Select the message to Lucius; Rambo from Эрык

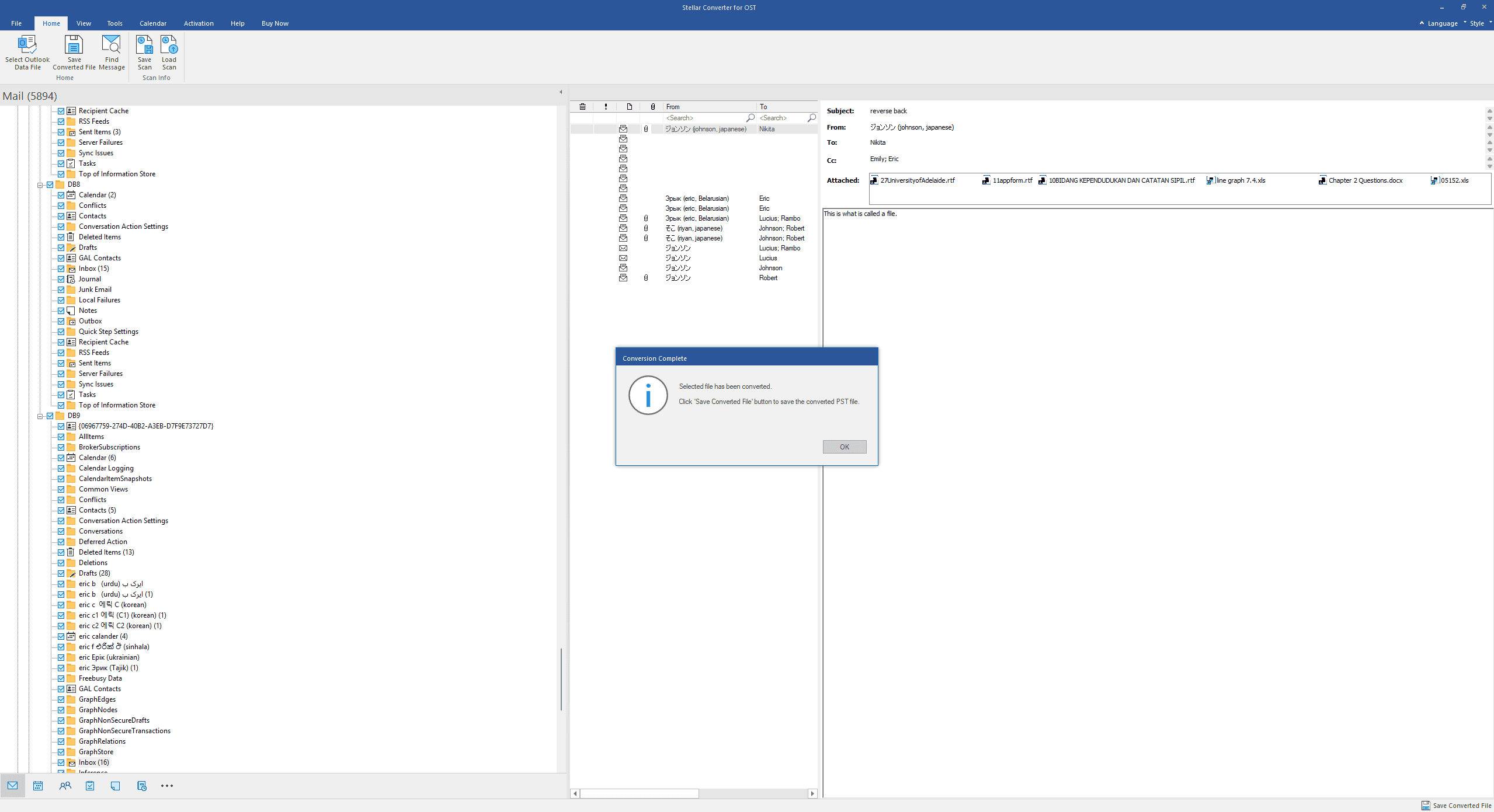694,218
